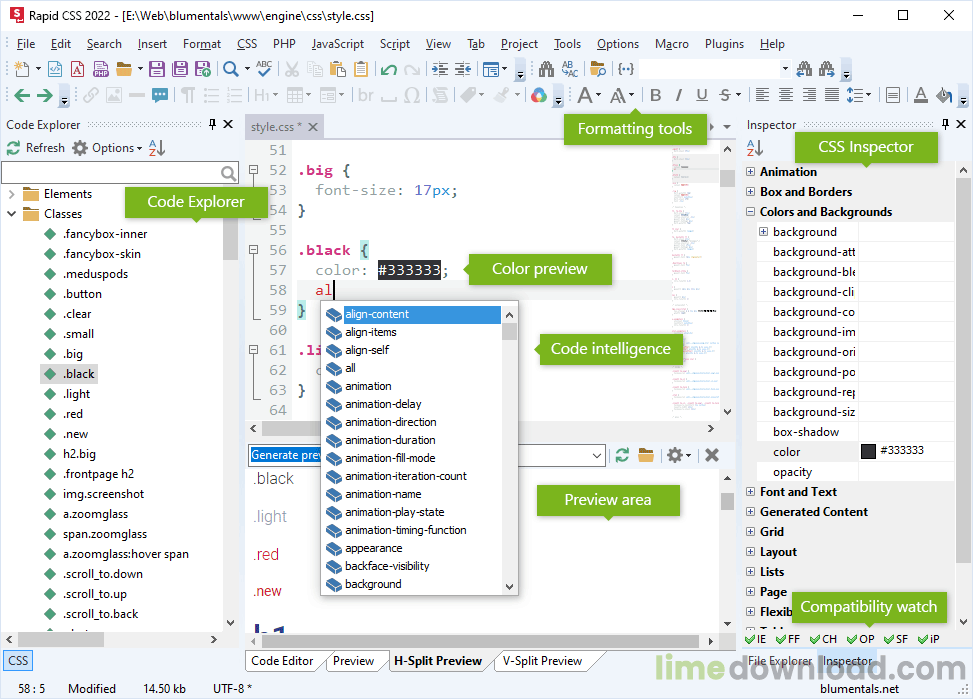This screenshot has height=699, width=973.
Task: Click the center text alignment icon
Action: (x=785, y=95)
